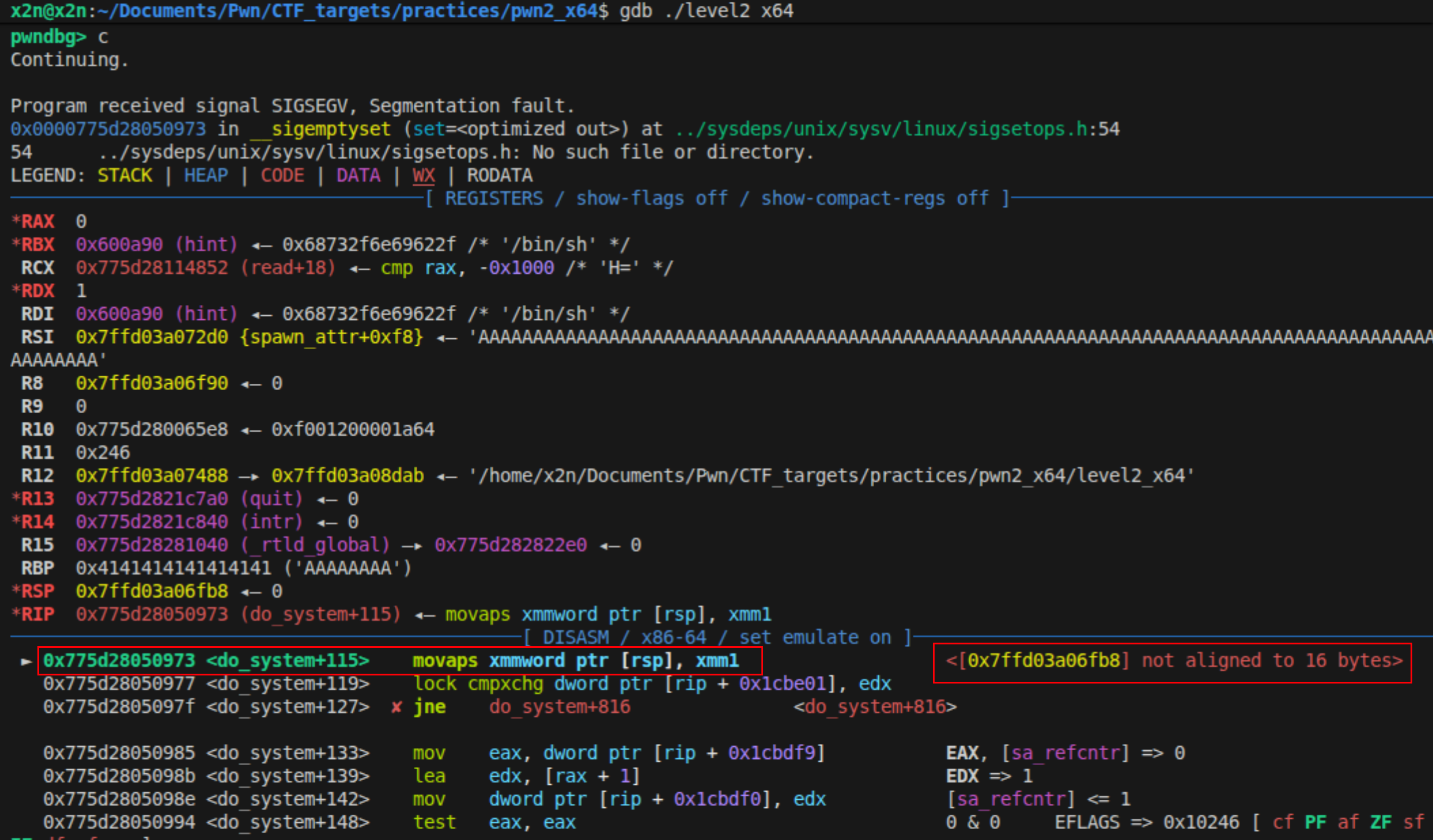Click the HEAP legend label
The width and height of the screenshot is (1433, 840).
[x=206, y=175]
